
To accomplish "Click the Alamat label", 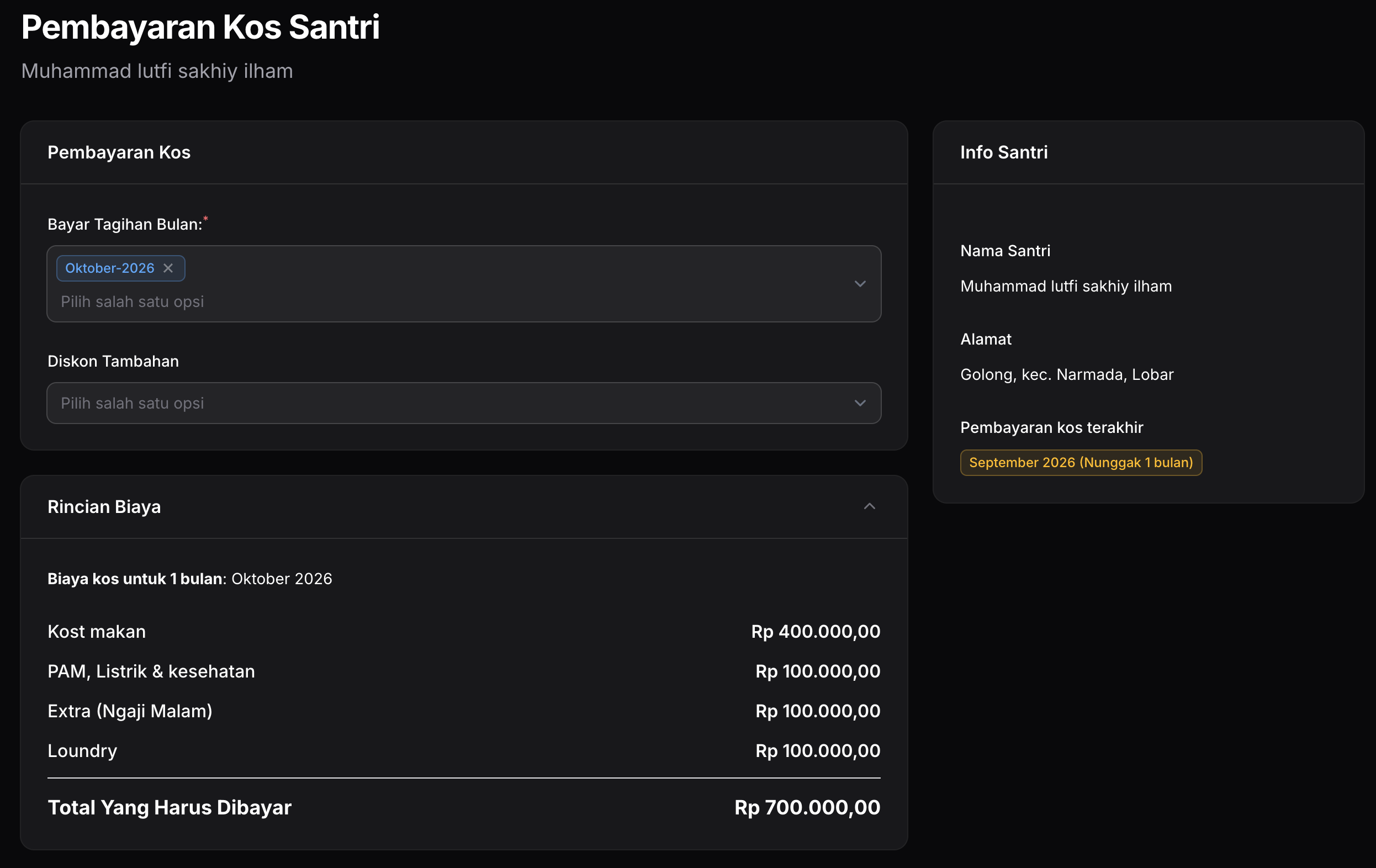I will click(x=986, y=339).
